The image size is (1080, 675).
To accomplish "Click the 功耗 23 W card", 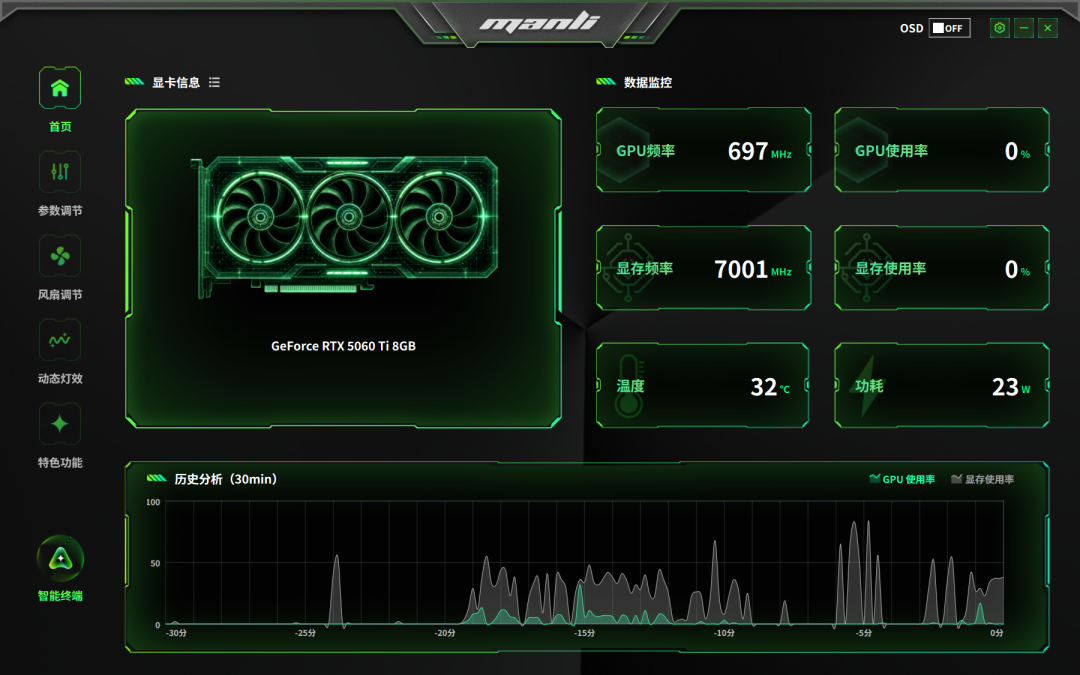I will point(942,386).
